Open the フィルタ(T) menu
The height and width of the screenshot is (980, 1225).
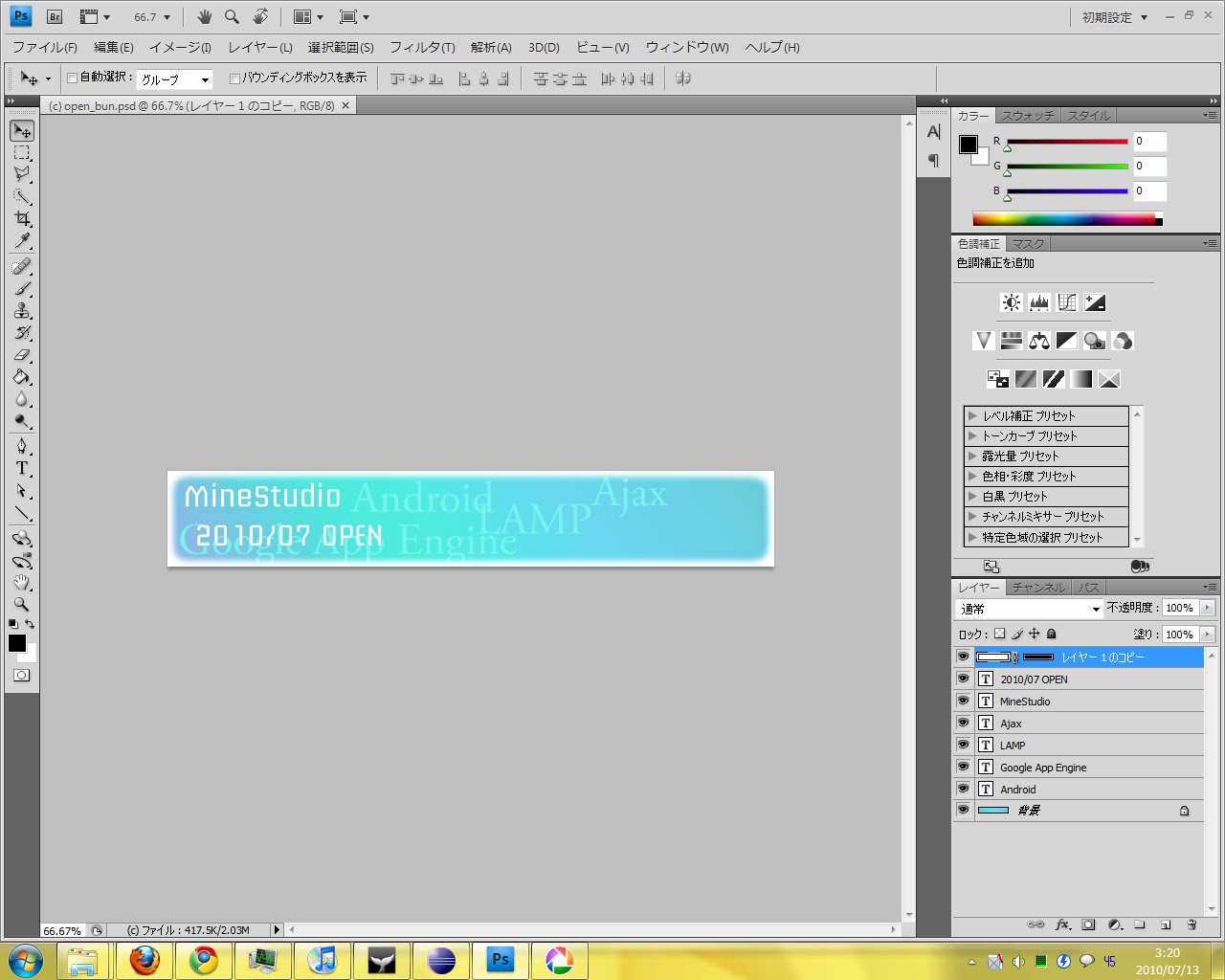coord(422,47)
